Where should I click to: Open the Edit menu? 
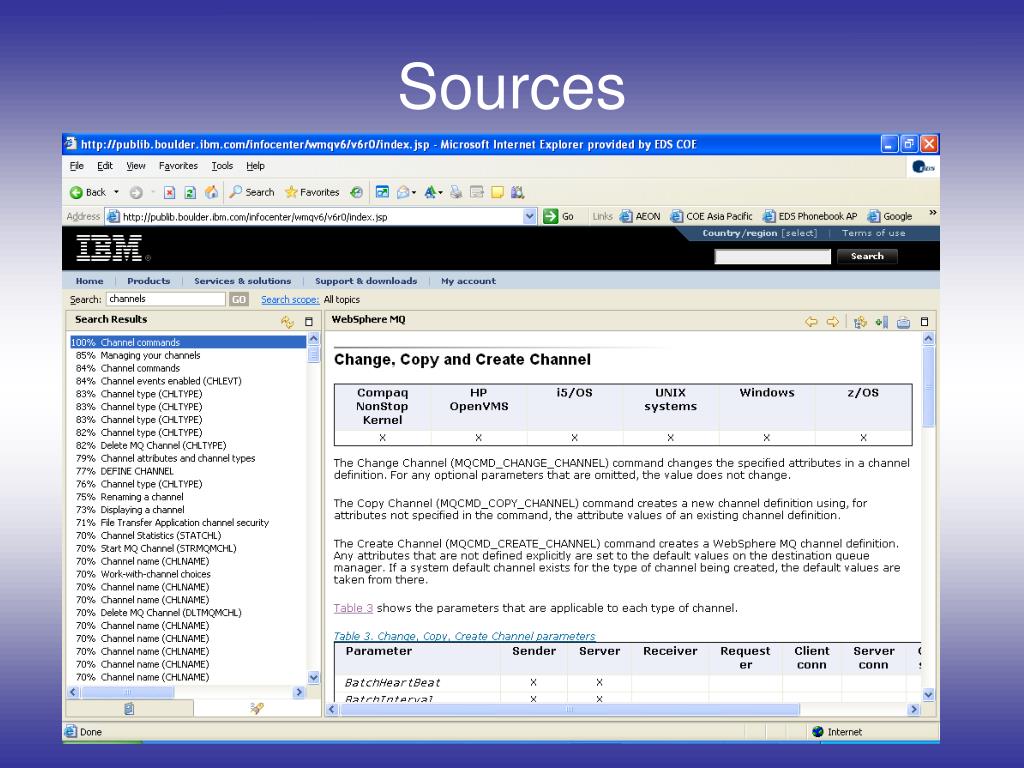pyautogui.click(x=104, y=166)
